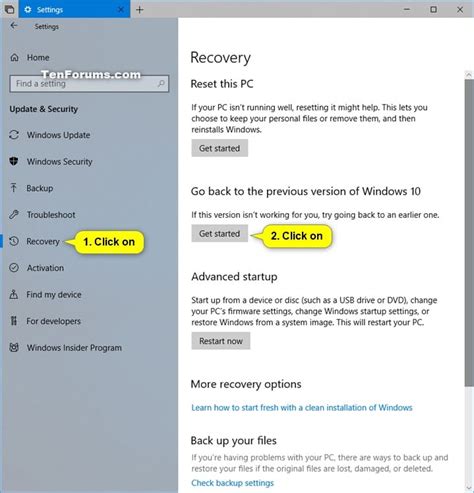Click the back arrow in Settings header
Viewport: 474px width, 493px height.
(x=14, y=26)
